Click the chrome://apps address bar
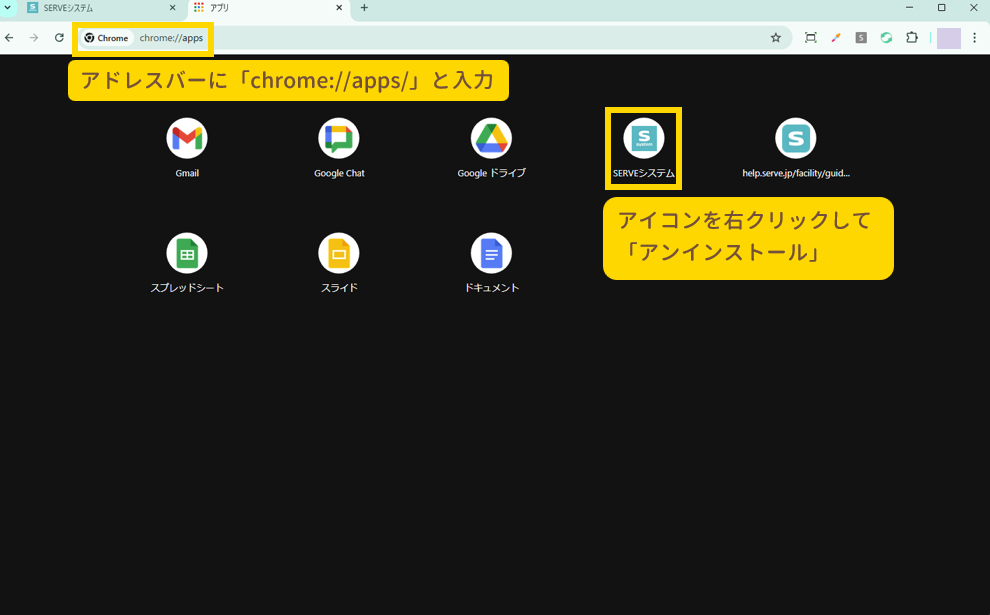The height and width of the screenshot is (615, 990). pos(450,38)
